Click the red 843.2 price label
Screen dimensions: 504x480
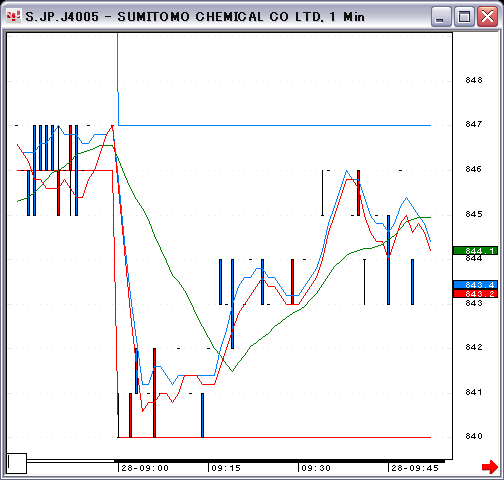tap(475, 294)
